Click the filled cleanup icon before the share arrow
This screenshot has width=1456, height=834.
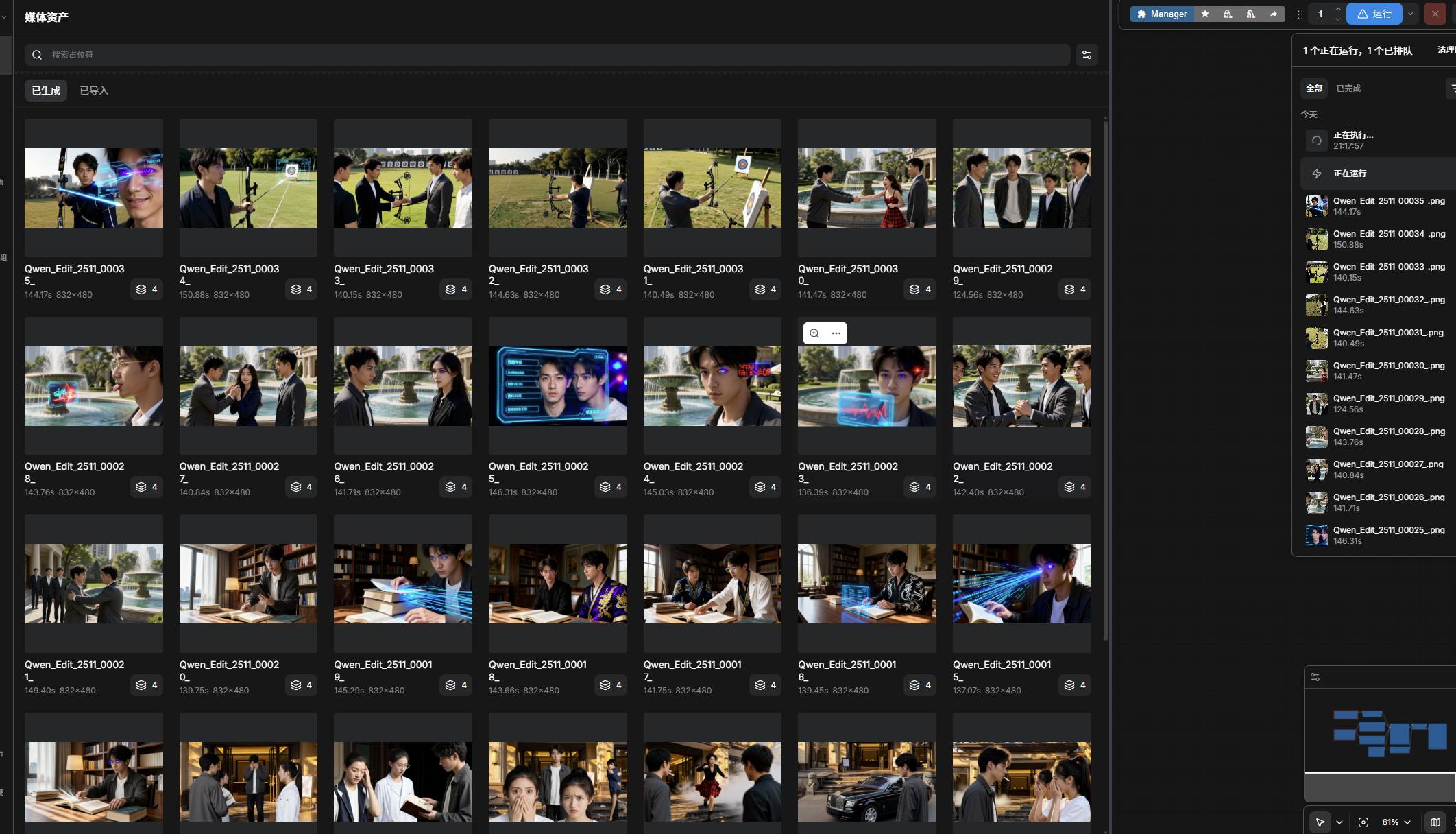1251,14
